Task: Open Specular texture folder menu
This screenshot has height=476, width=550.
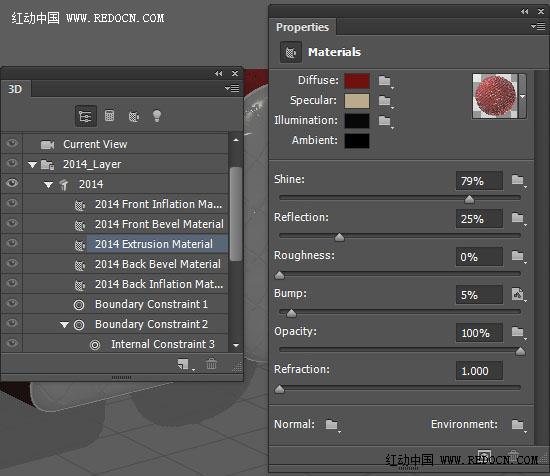Action: [385, 101]
